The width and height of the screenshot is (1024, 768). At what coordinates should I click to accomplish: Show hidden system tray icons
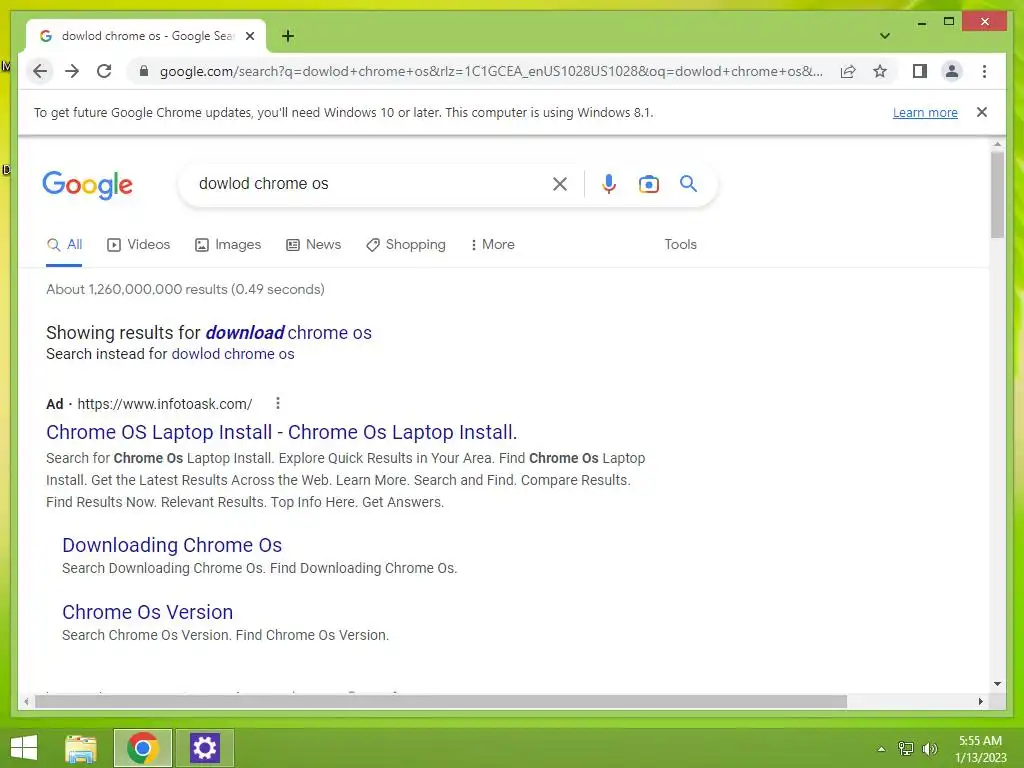(x=881, y=749)
